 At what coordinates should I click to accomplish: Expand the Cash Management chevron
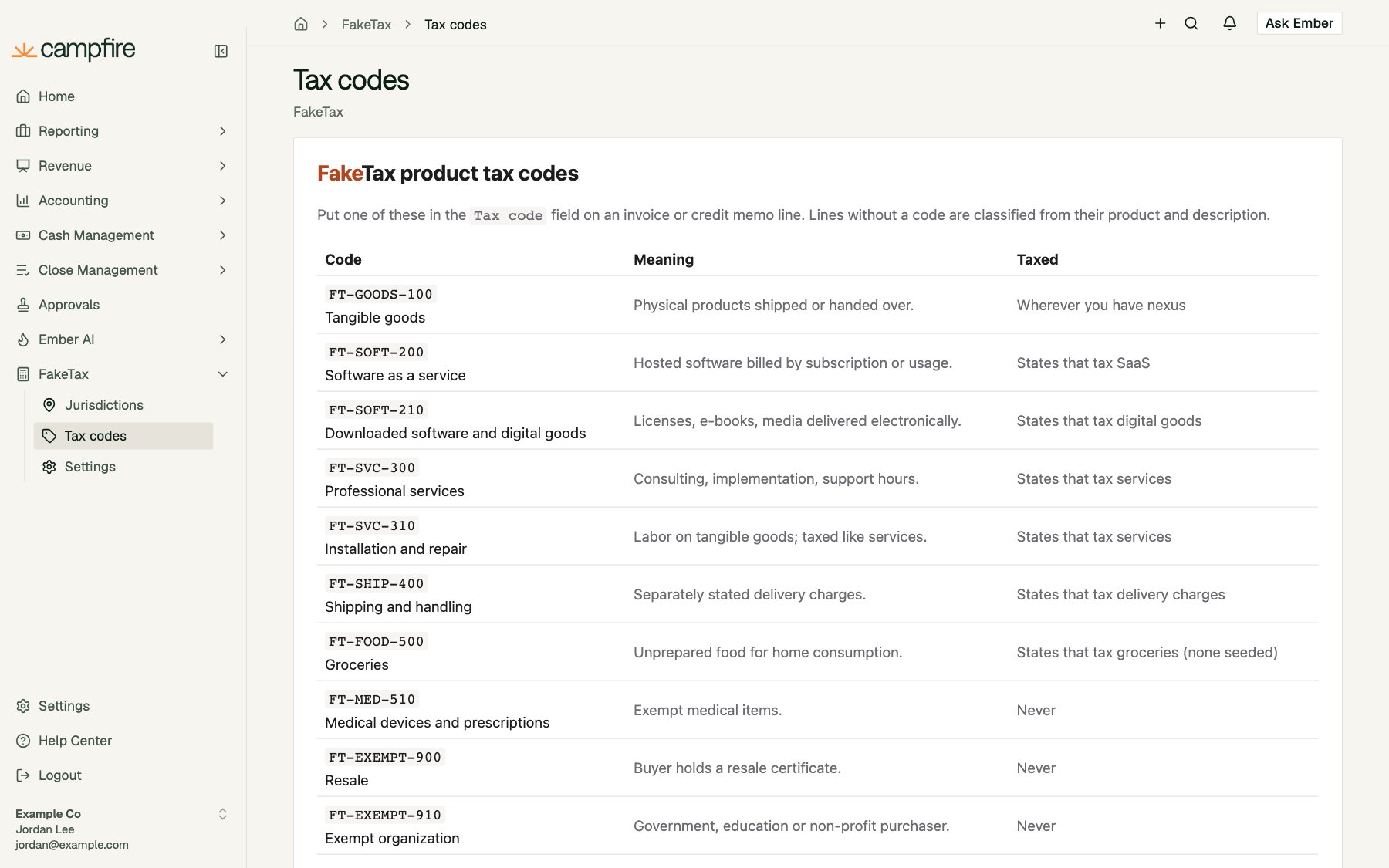(222, 235)
